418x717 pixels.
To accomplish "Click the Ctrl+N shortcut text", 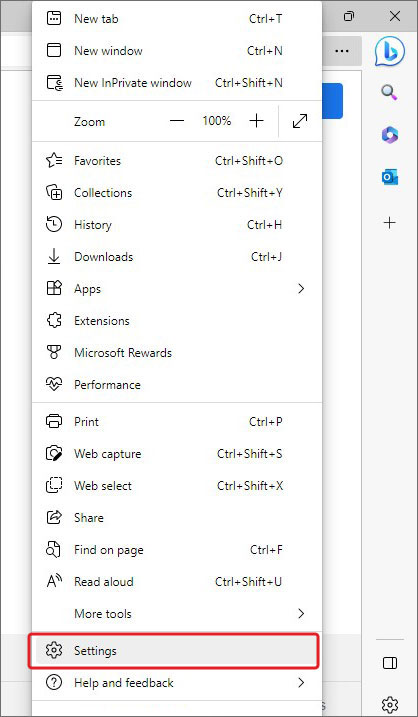I will [x=265, y=51].
